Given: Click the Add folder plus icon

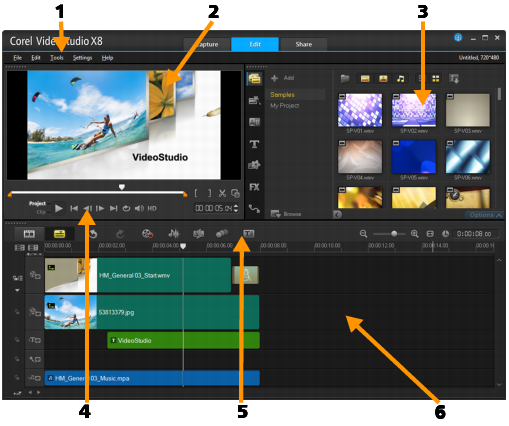Looking at the screenshot, I should pyautogui.click(x=274, y=78).
